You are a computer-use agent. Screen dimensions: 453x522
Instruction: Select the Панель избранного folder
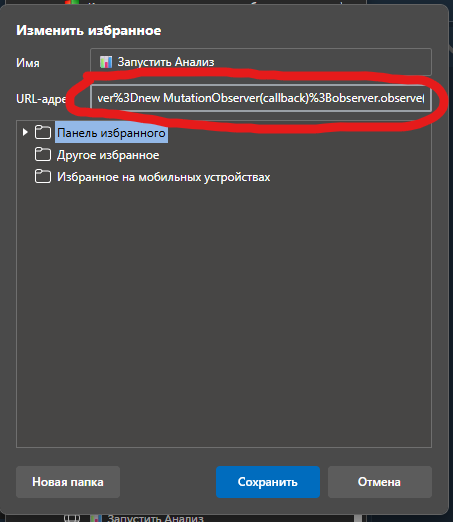coord(111,133)
